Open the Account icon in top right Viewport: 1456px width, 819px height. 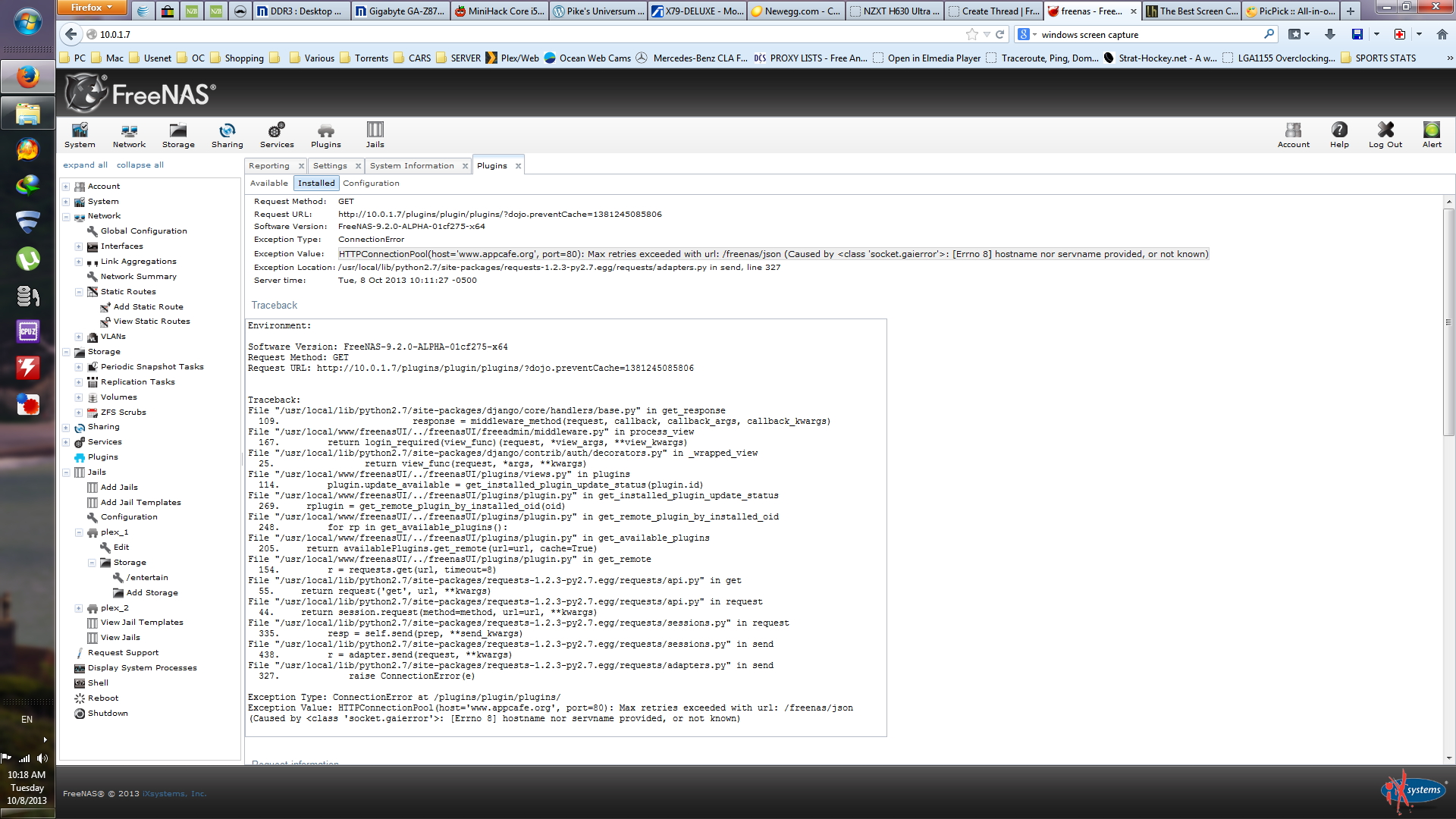click(1294, 136)
